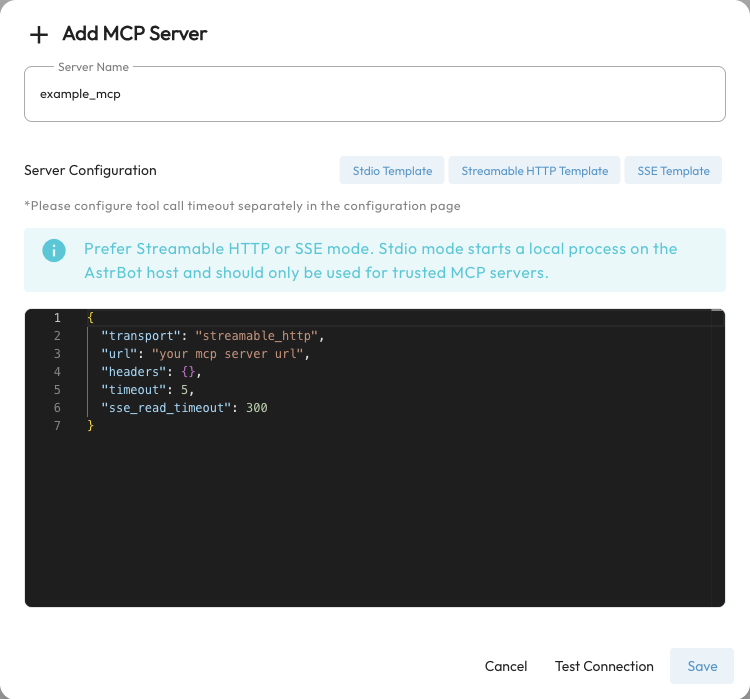Screen dimensions: 750x699
Task: Click the Server Configuration label
Action: (x=90, y=170)
